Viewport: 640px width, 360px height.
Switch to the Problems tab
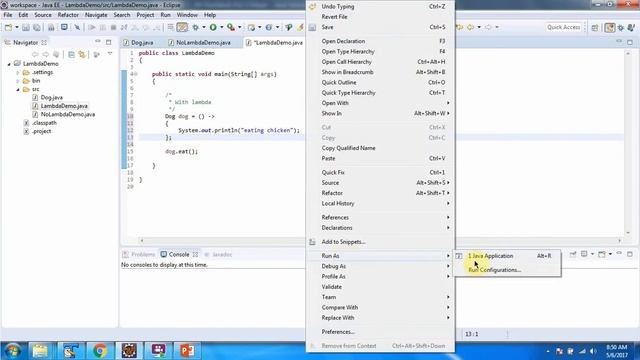click(139, 254)
